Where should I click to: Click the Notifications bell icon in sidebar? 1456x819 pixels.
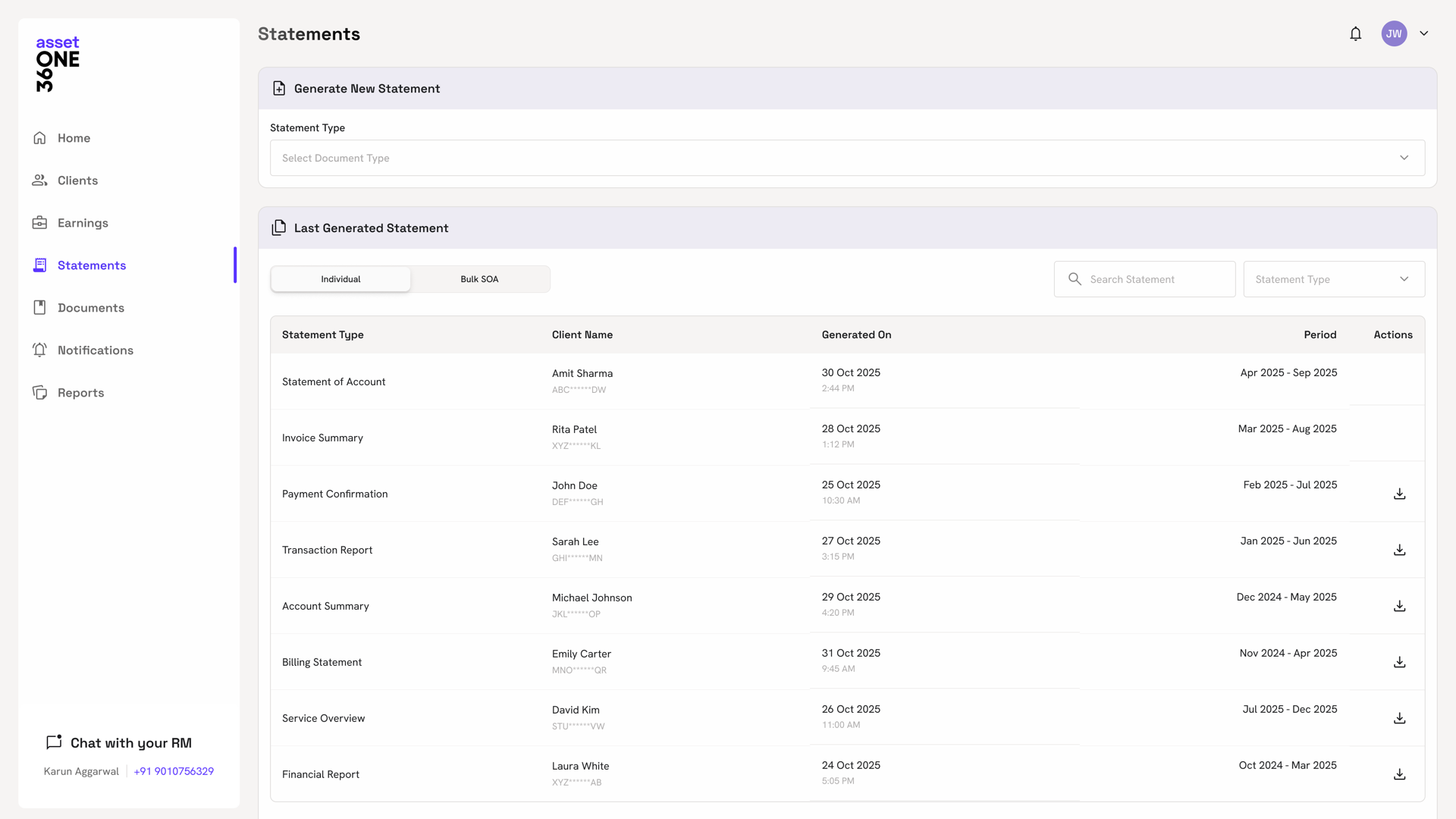[x=39, y=350]
